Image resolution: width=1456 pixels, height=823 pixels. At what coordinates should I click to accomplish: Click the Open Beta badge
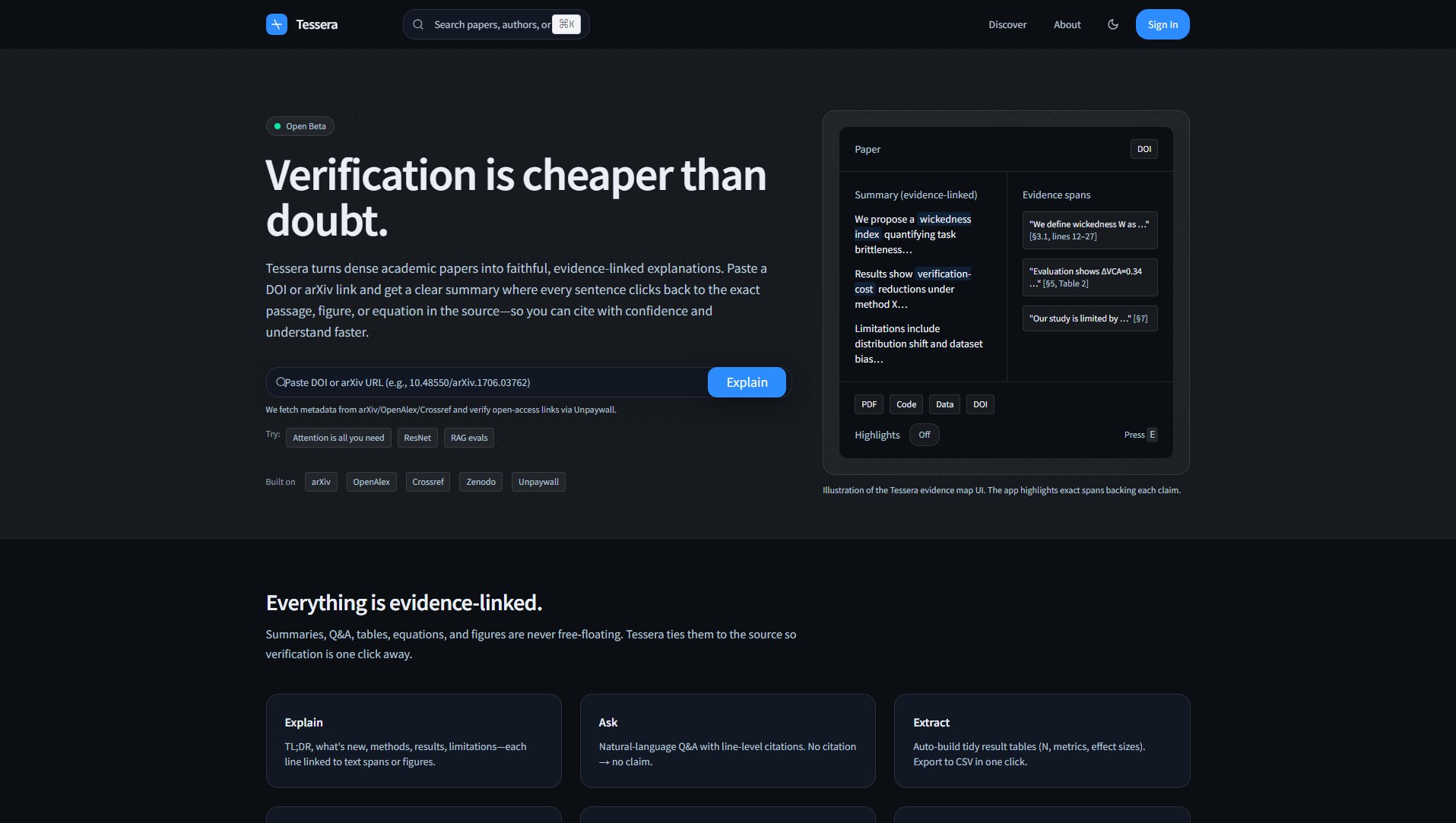(x=300, y=126)
